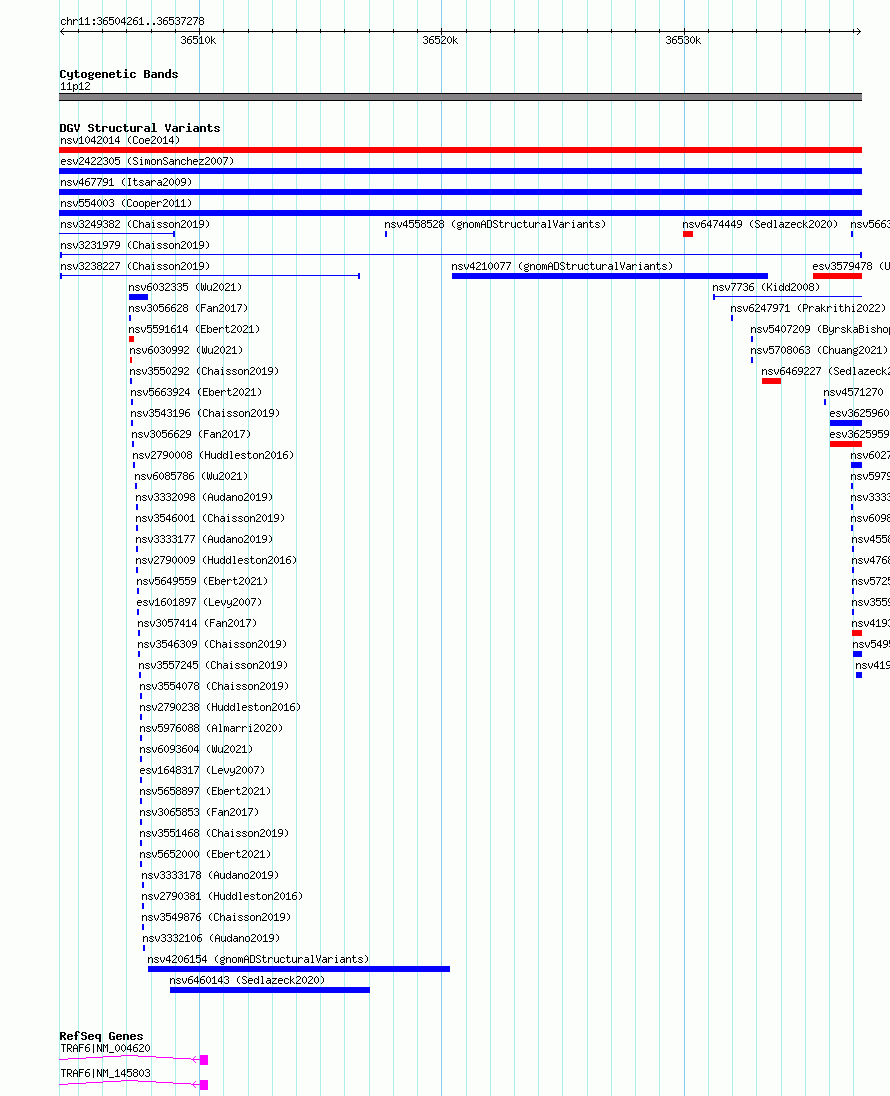This screenshot has height=1096, width=890.
Task: Click the RefSeq Genes track title
Action: [x=101, y=1036]
